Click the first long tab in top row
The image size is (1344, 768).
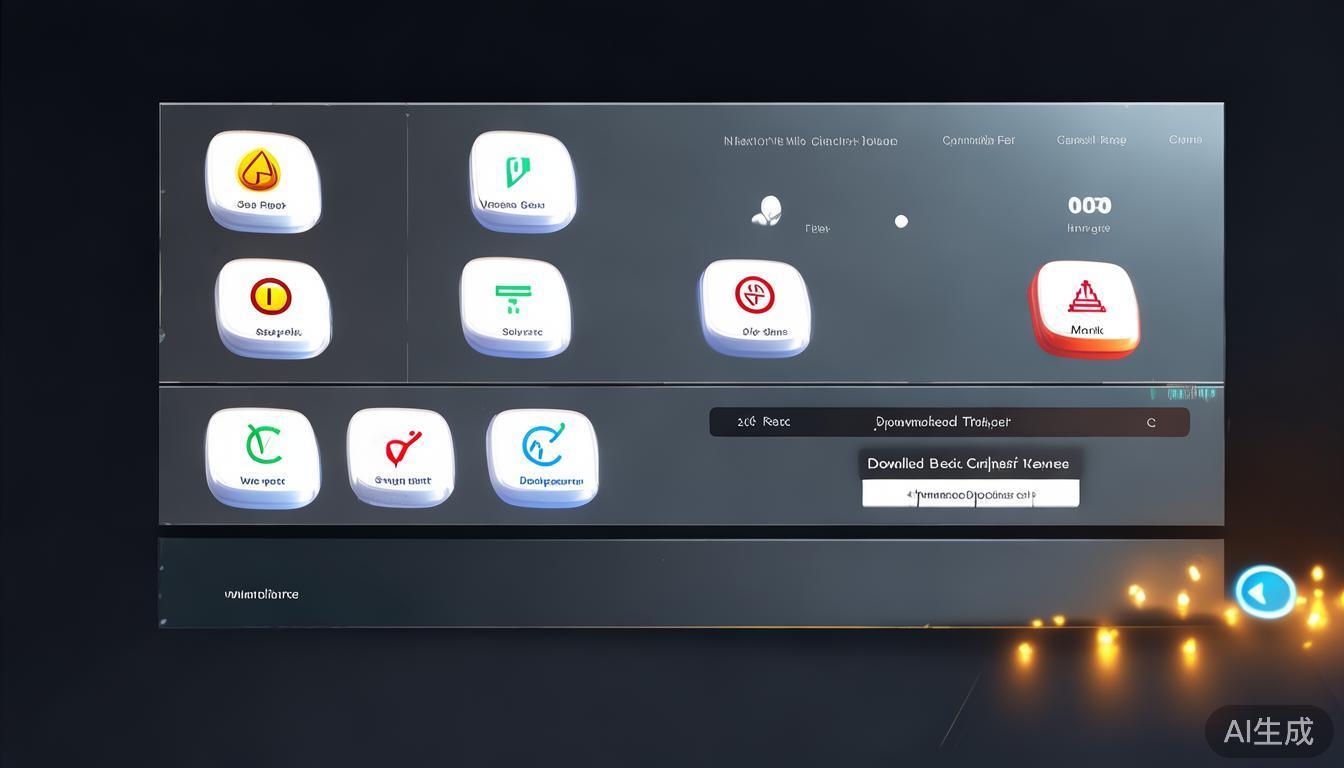pos(810,141)
